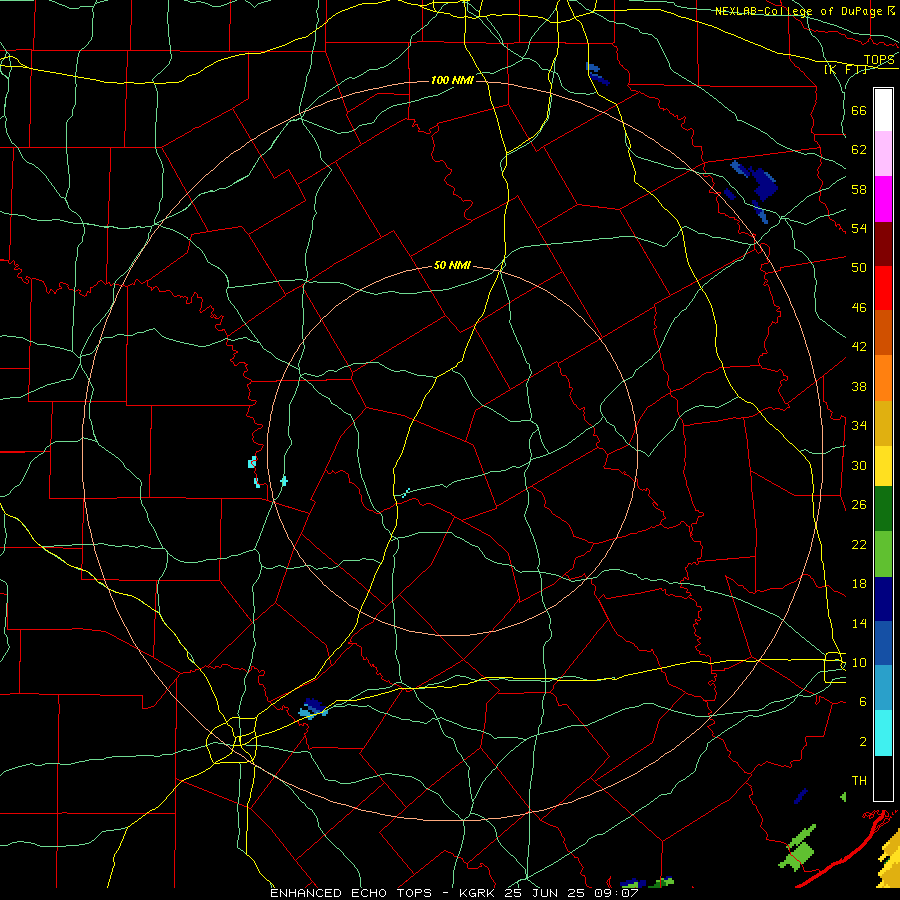The height and width of the screenshot is (900, 900).
Task: Select the cyan legend swatch
Action: 883,733
